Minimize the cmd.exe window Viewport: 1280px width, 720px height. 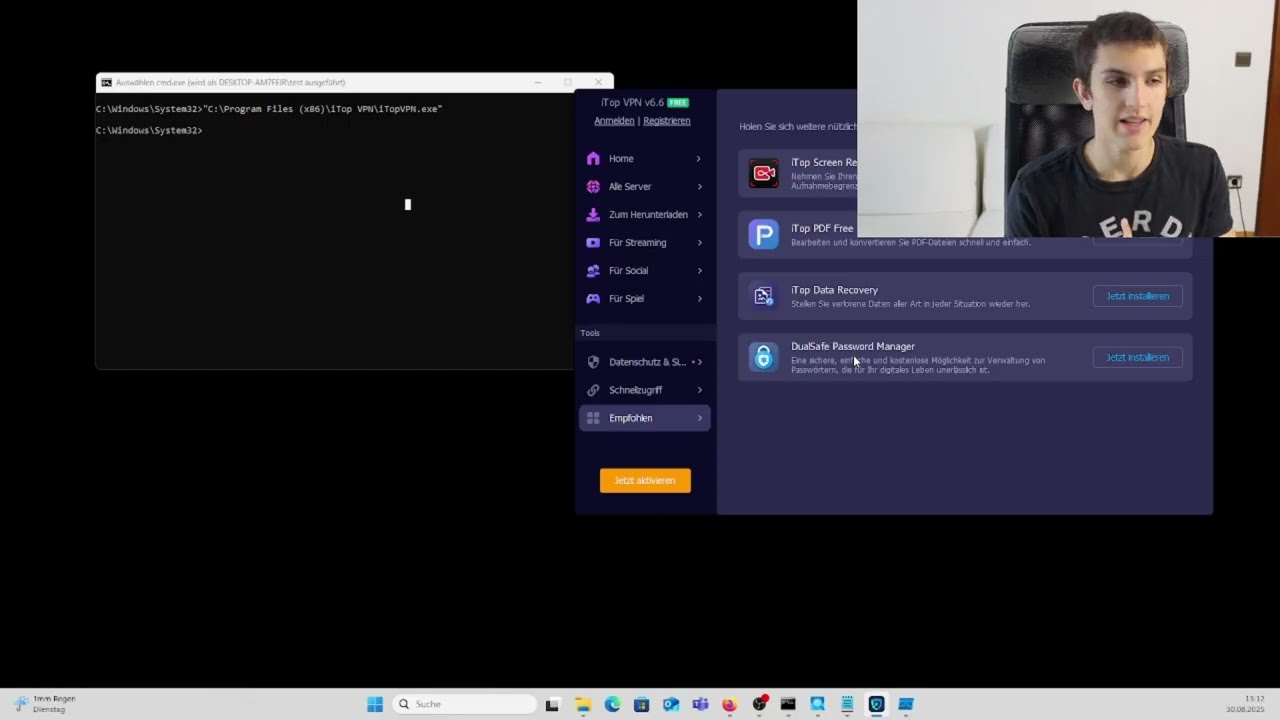coord(538,82)
